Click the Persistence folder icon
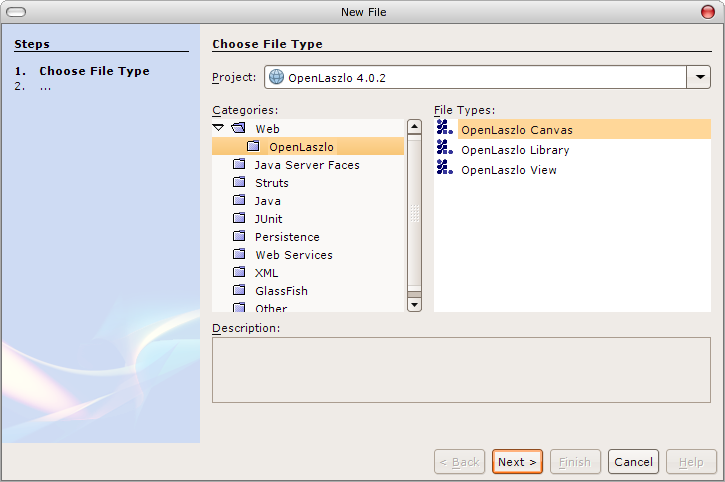Screen dimensions: 725x482 [239, 236]
